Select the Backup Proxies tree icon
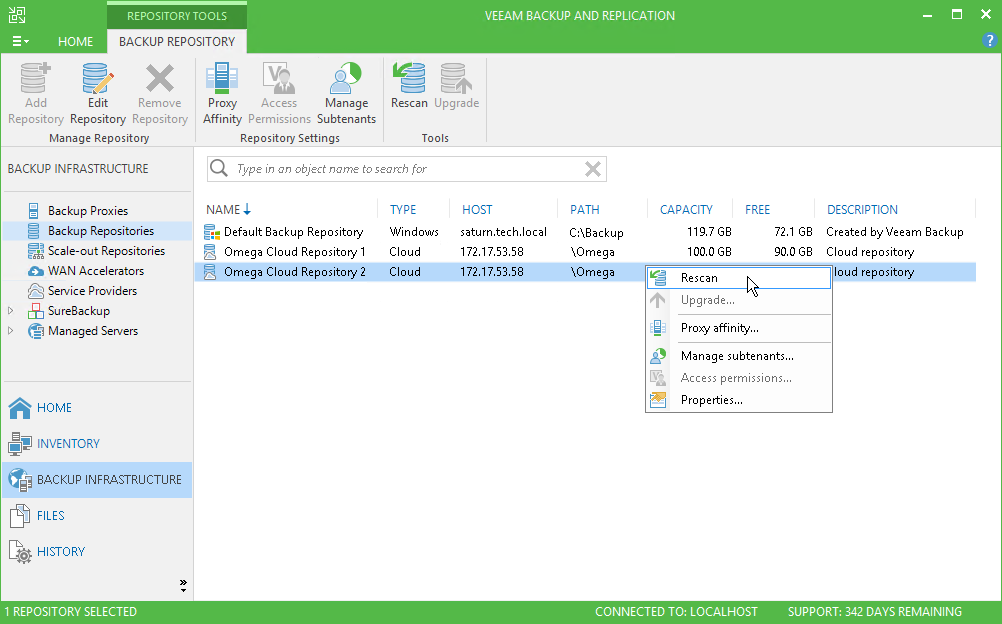The width and height of the screenshot is (1002, 624). pyautogui.click(x=34, y=210)
